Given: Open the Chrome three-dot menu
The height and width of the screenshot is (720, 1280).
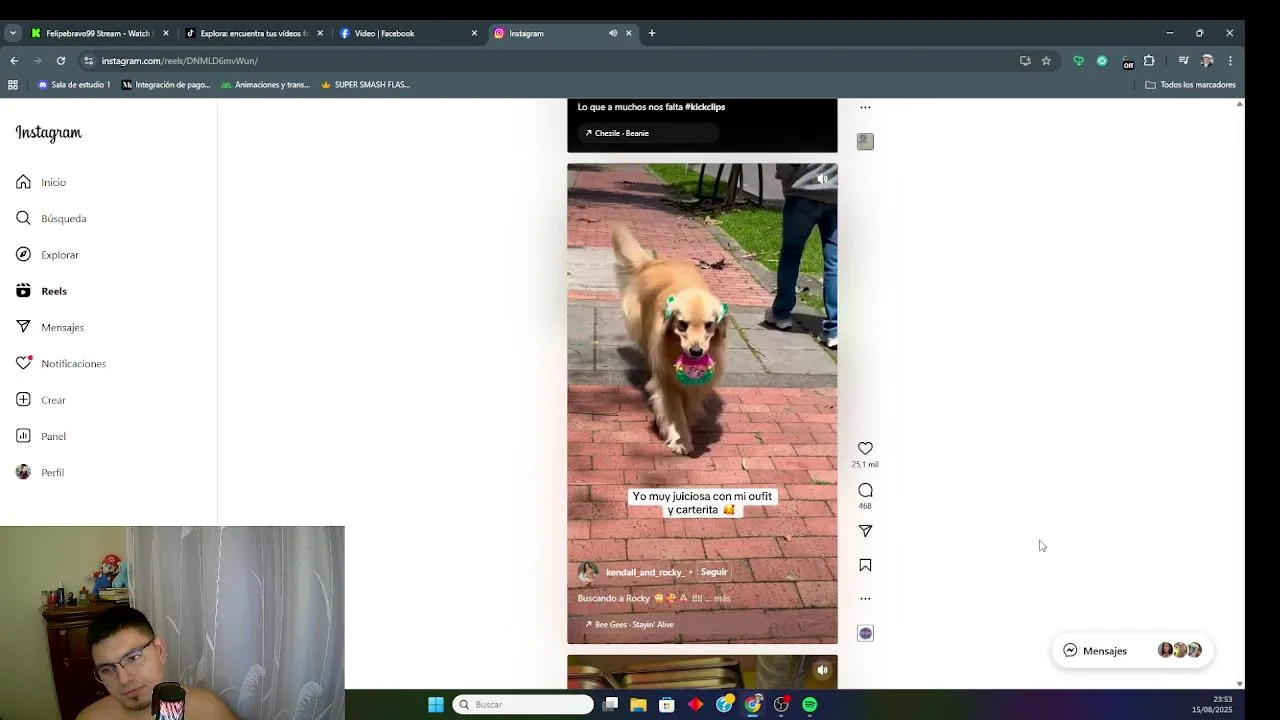Looking at the screenshot, I should point(1230,60).
